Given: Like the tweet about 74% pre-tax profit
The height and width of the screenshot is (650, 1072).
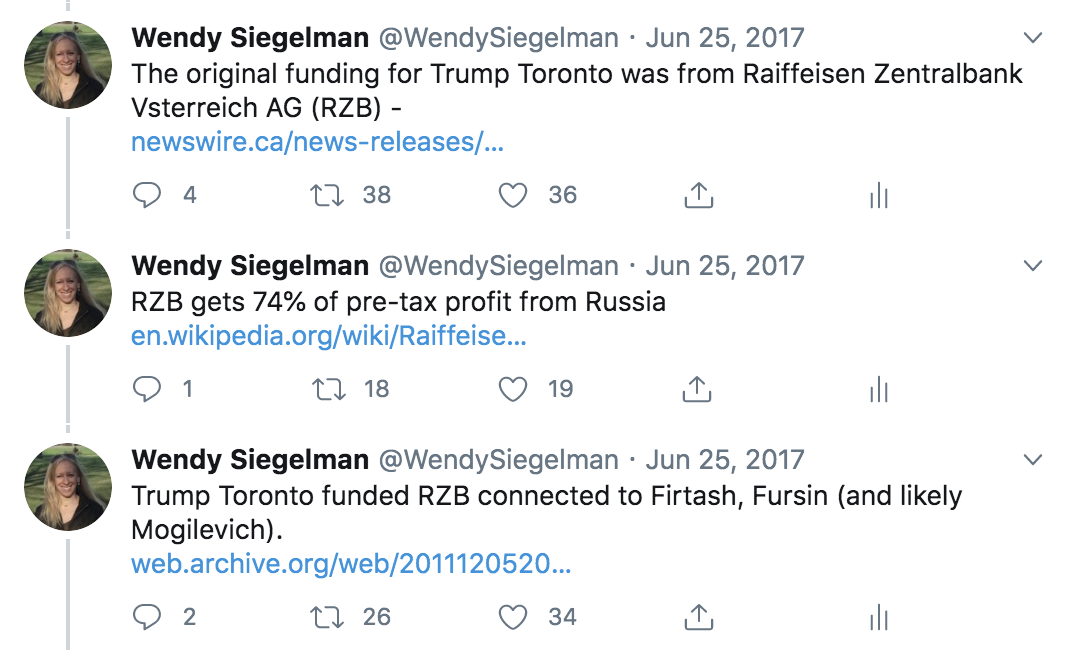Looking at the screenshot, I should click(x=512, y=390).
